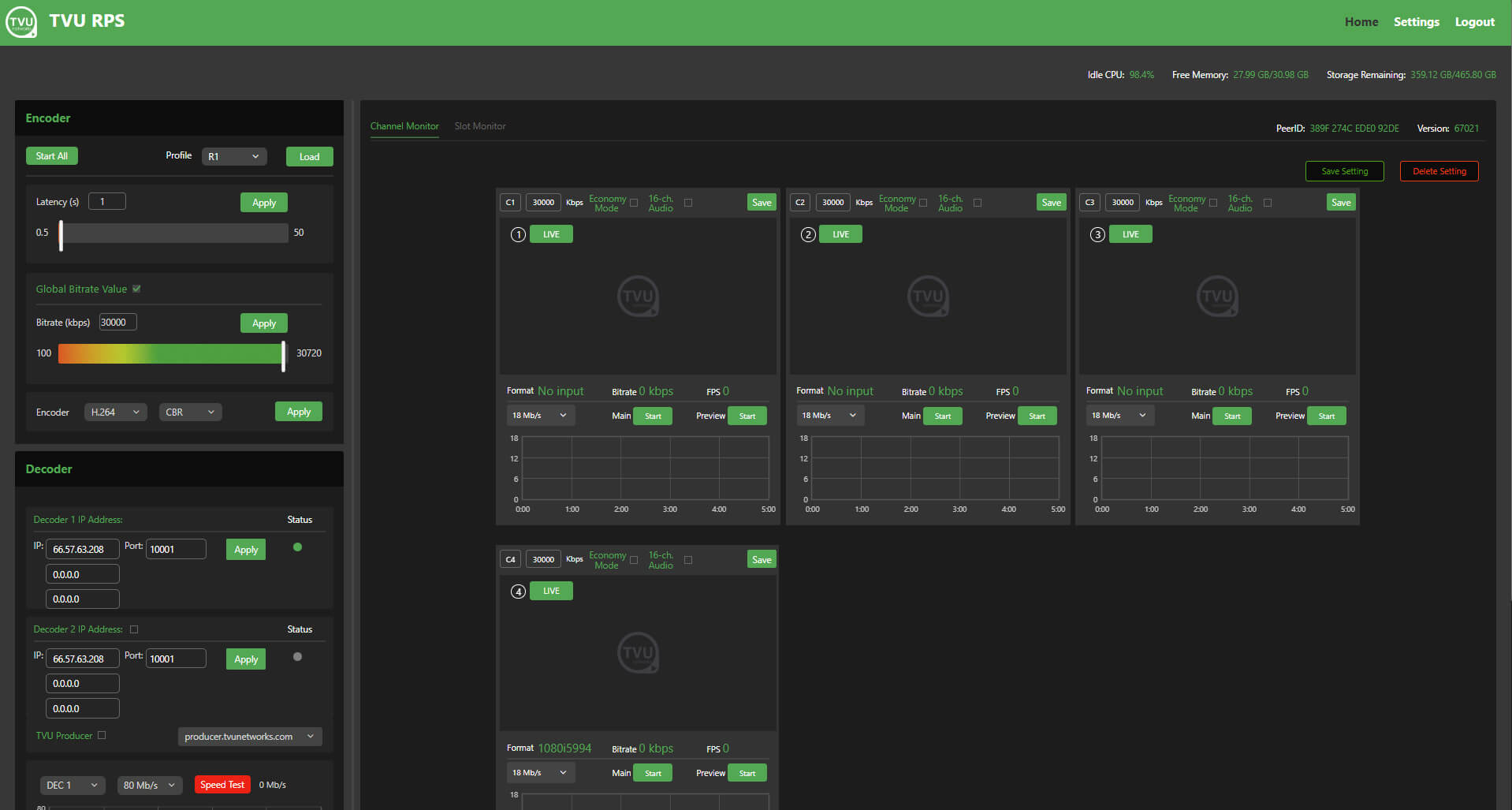
Task: Click the C4 channel label box
Action: tap(510, 559)
